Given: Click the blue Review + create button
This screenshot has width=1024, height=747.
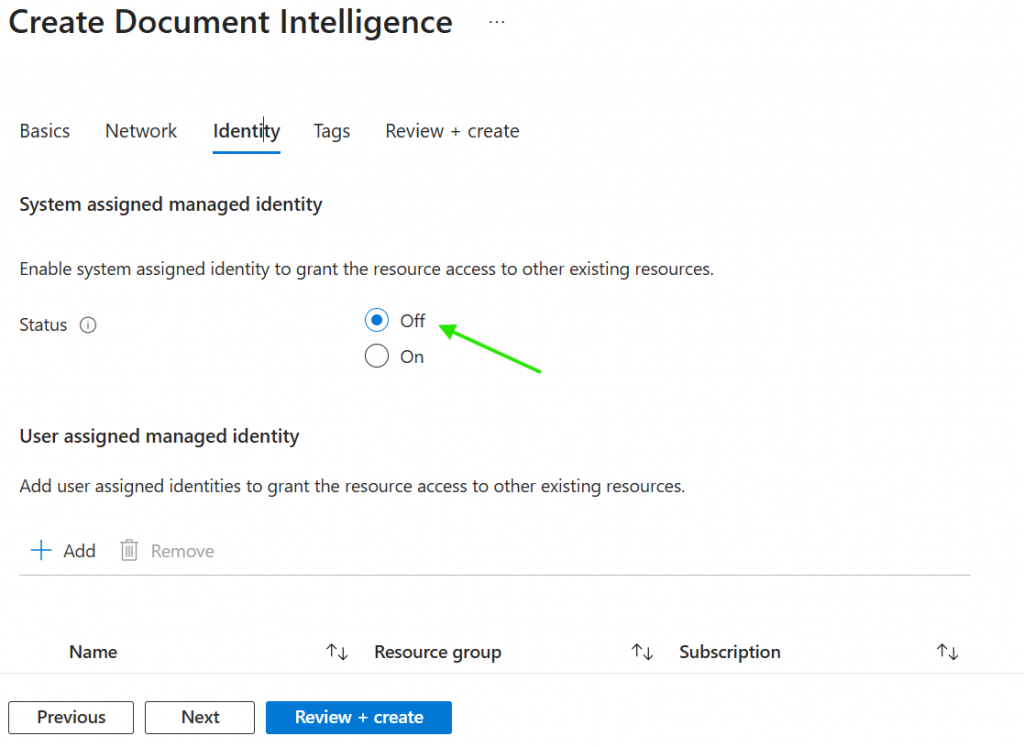Looking at the screenshot, I should coord(359,717).
